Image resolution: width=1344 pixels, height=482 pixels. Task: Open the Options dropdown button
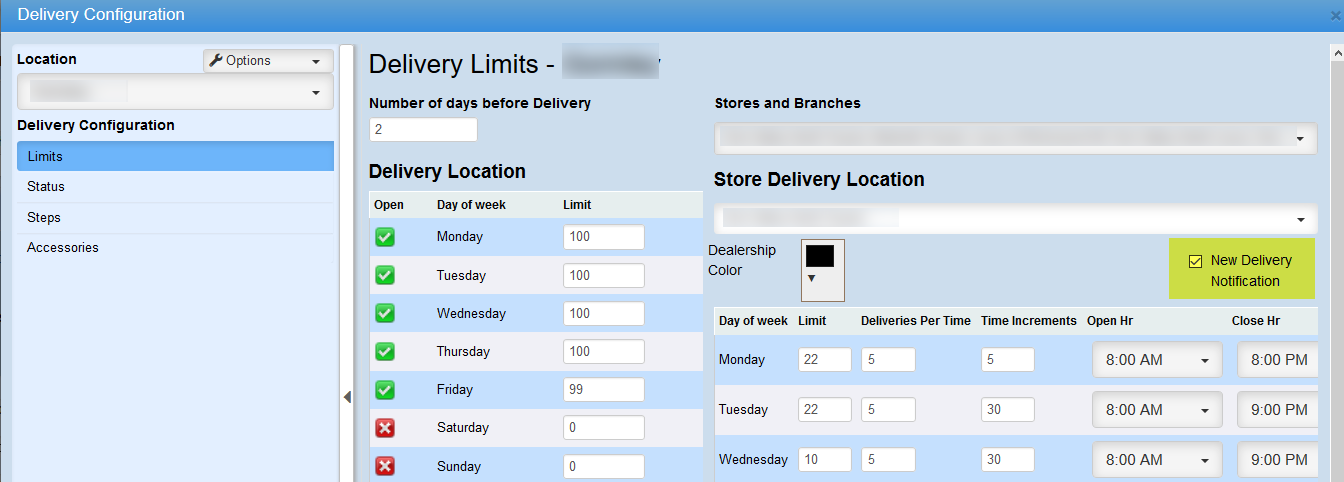click(268, 61)
